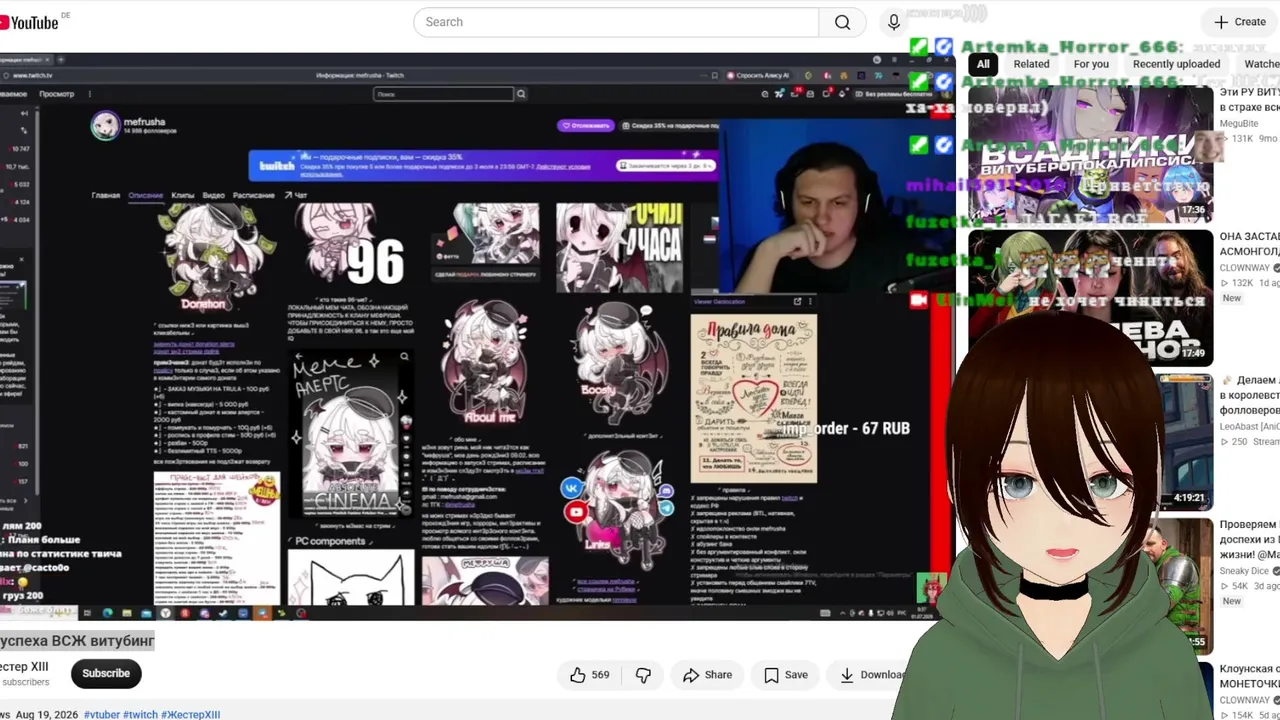Focus the YouTube Search field
The width and height of the screenshot is (1280, 720).
point(616,22)
